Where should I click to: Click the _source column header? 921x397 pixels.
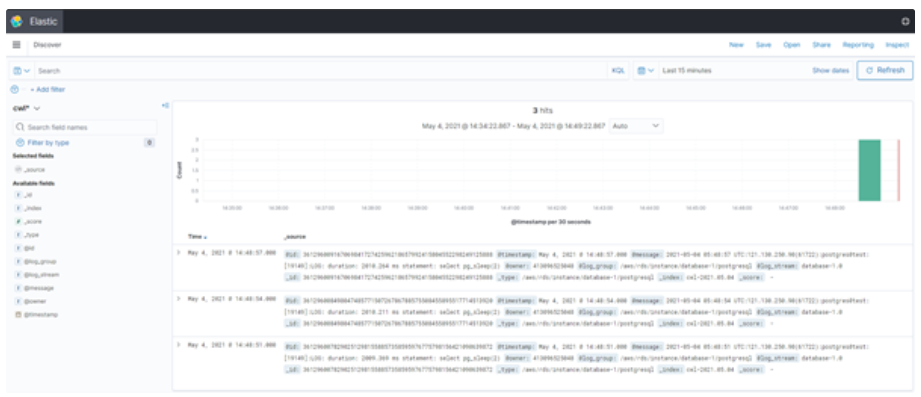pos(294,237)
